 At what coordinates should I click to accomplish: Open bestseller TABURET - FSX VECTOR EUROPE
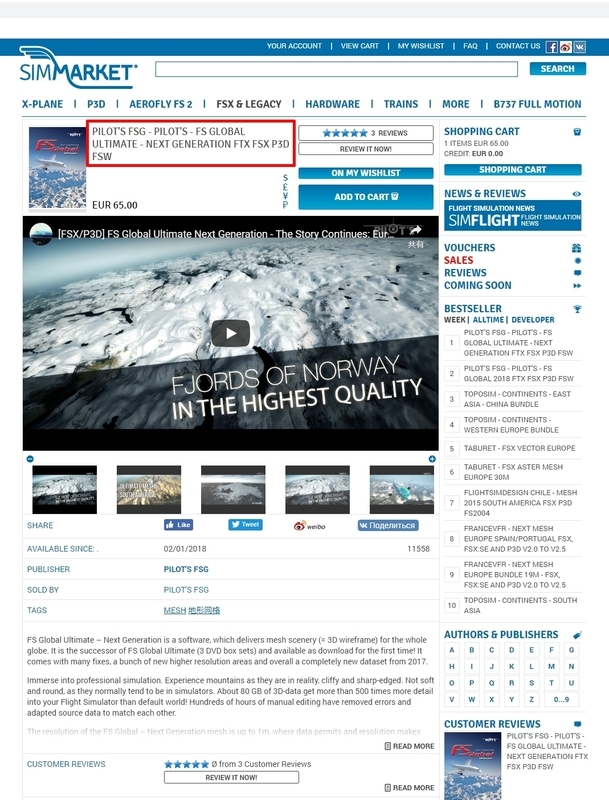519,448
